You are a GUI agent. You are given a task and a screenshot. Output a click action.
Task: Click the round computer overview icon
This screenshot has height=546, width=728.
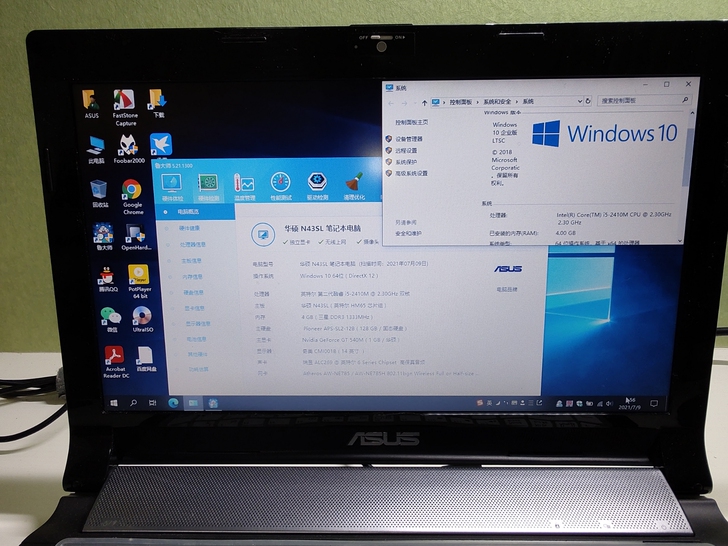pos(263,234)
